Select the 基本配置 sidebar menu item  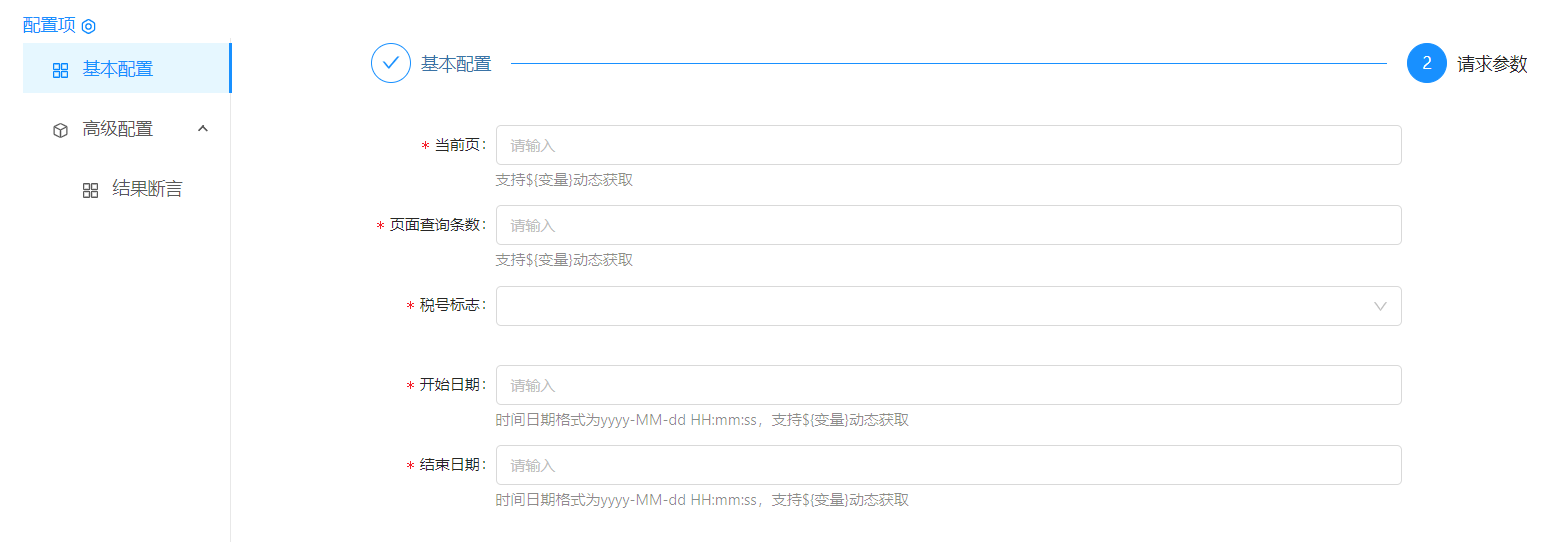pos(118,69)
